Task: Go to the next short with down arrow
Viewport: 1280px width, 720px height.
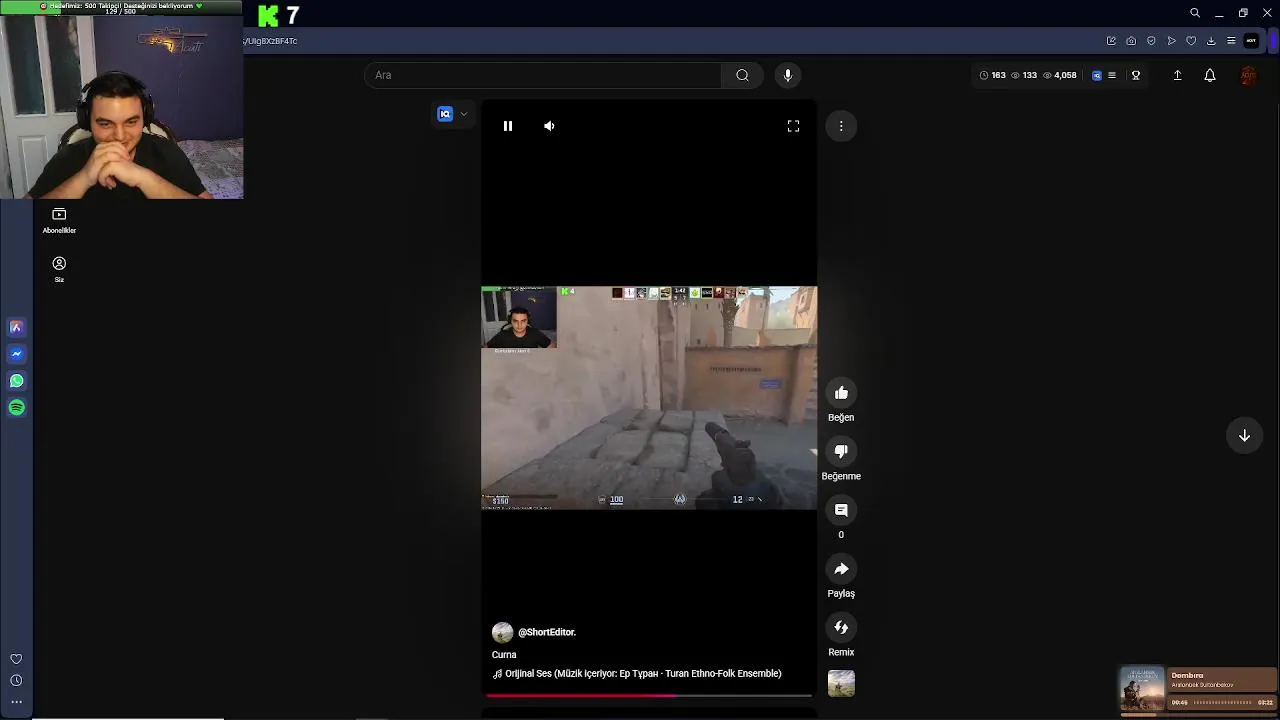Action: coord(1244,436)
